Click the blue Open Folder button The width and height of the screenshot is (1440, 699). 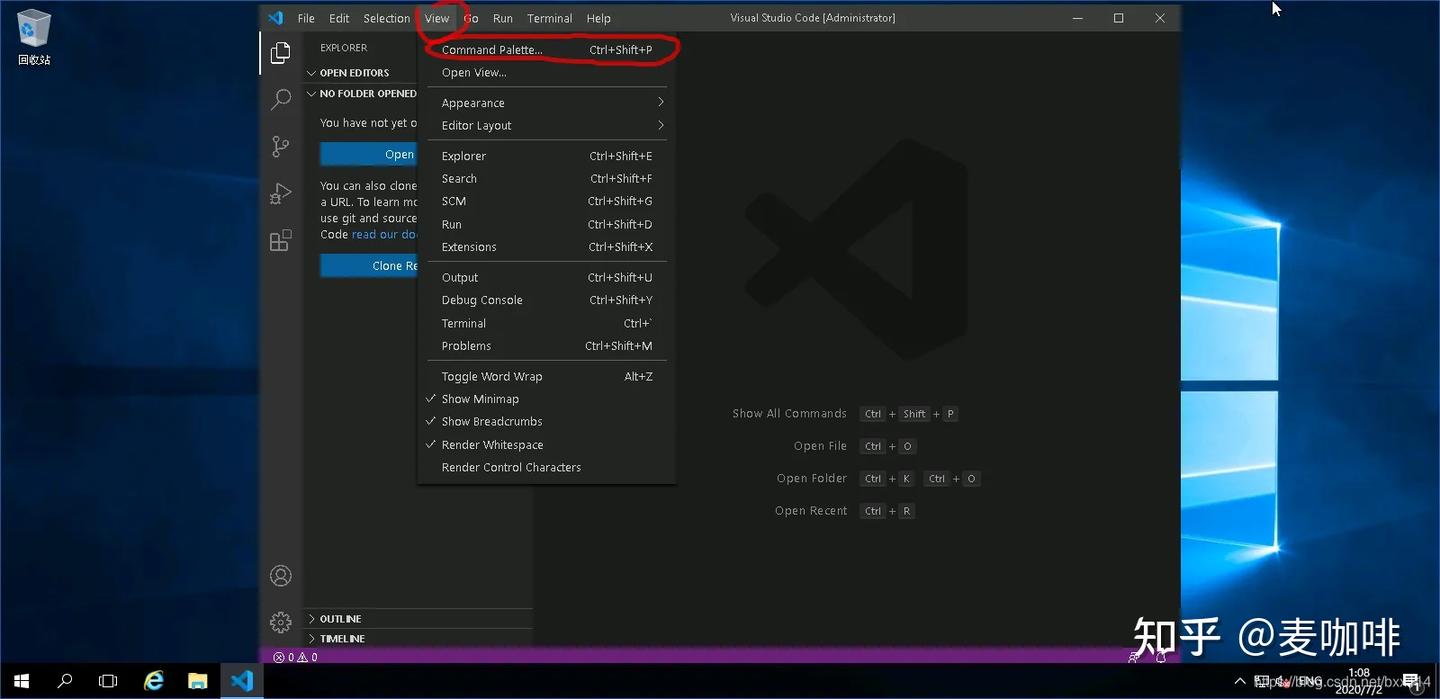click(x=369, y=154)
